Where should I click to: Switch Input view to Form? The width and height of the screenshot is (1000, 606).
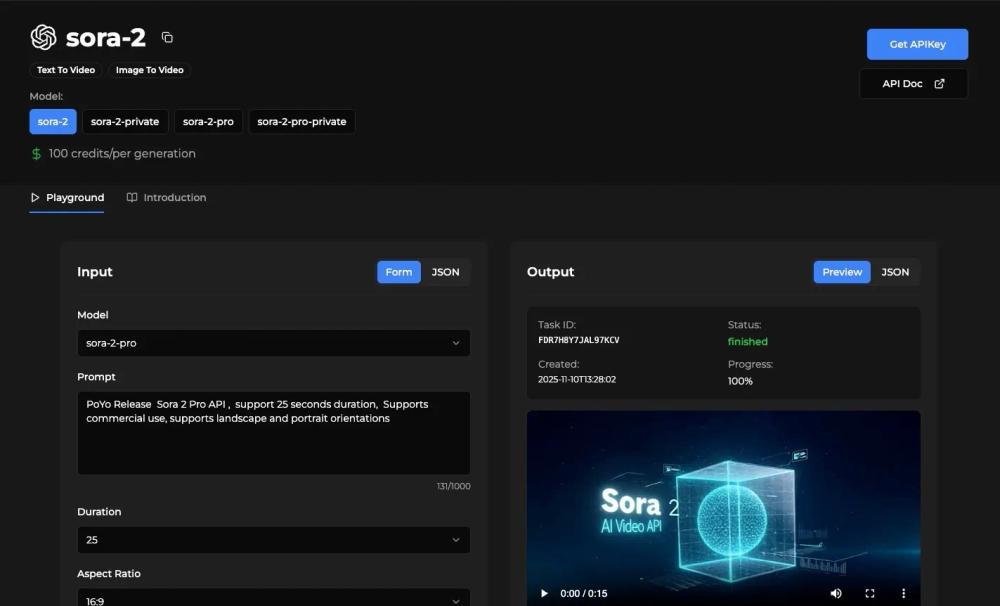(399, 272)
